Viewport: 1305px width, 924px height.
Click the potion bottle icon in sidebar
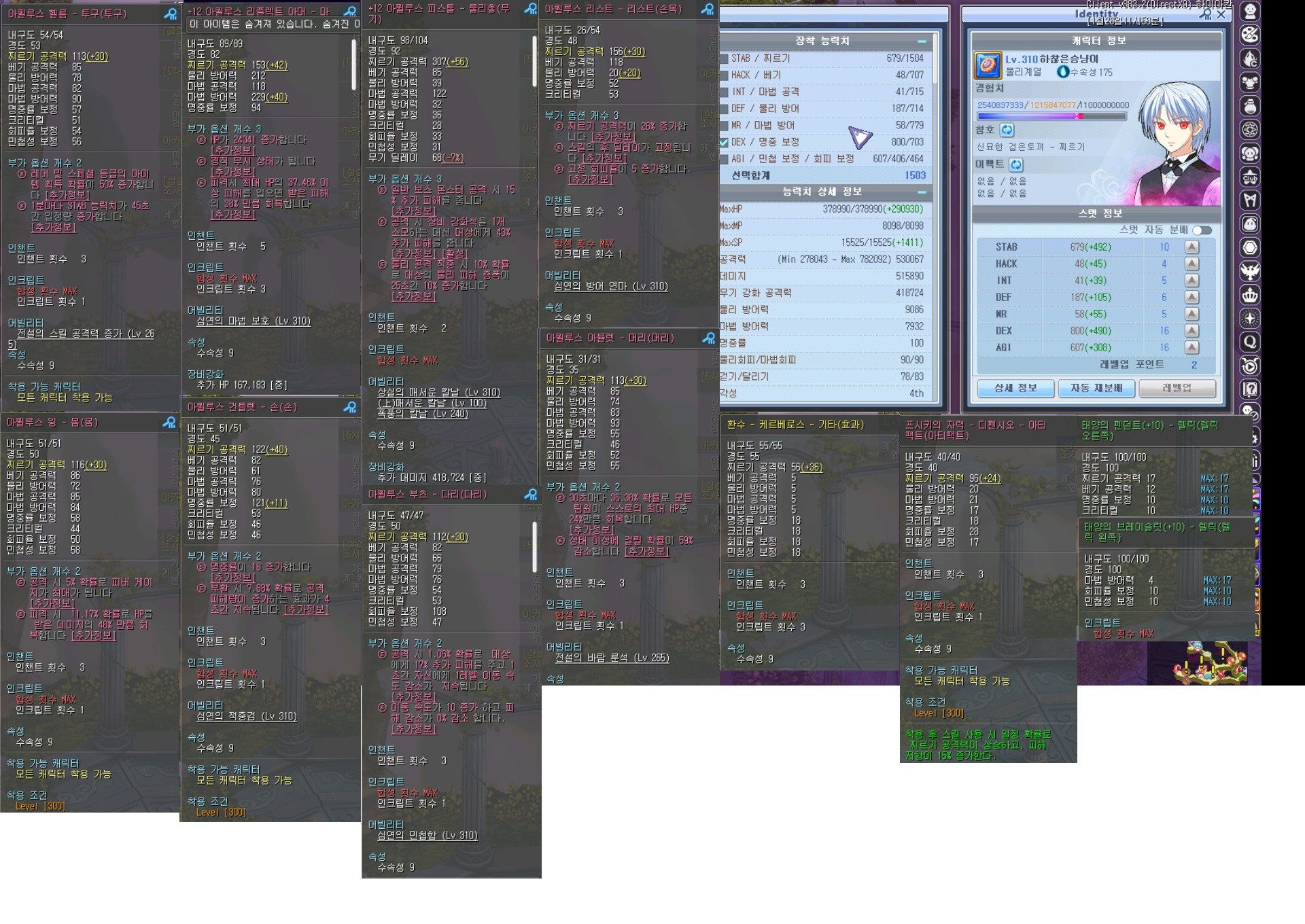tap(1250, 106)
